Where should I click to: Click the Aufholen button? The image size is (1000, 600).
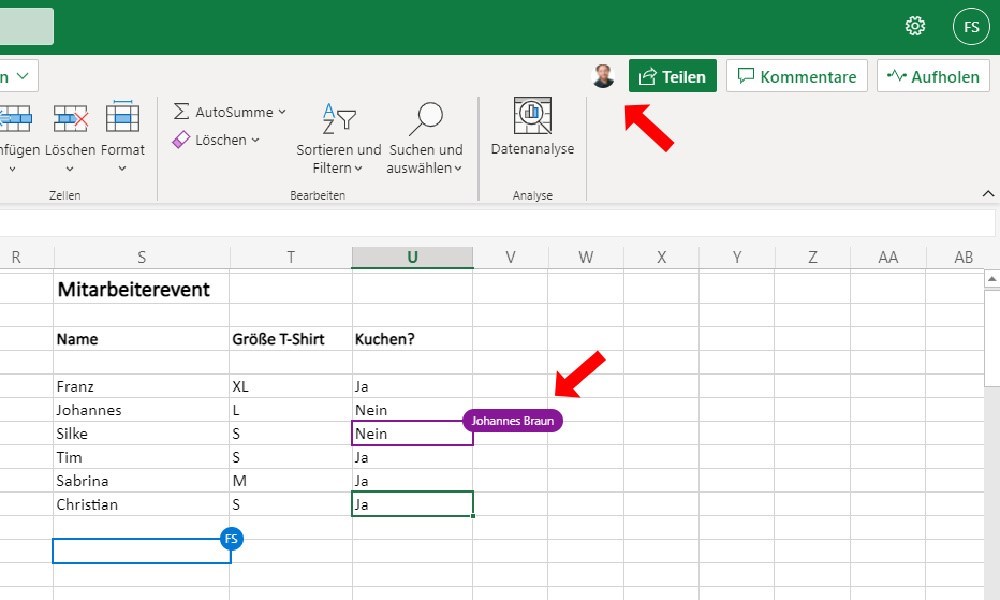(x=933, y=76)
